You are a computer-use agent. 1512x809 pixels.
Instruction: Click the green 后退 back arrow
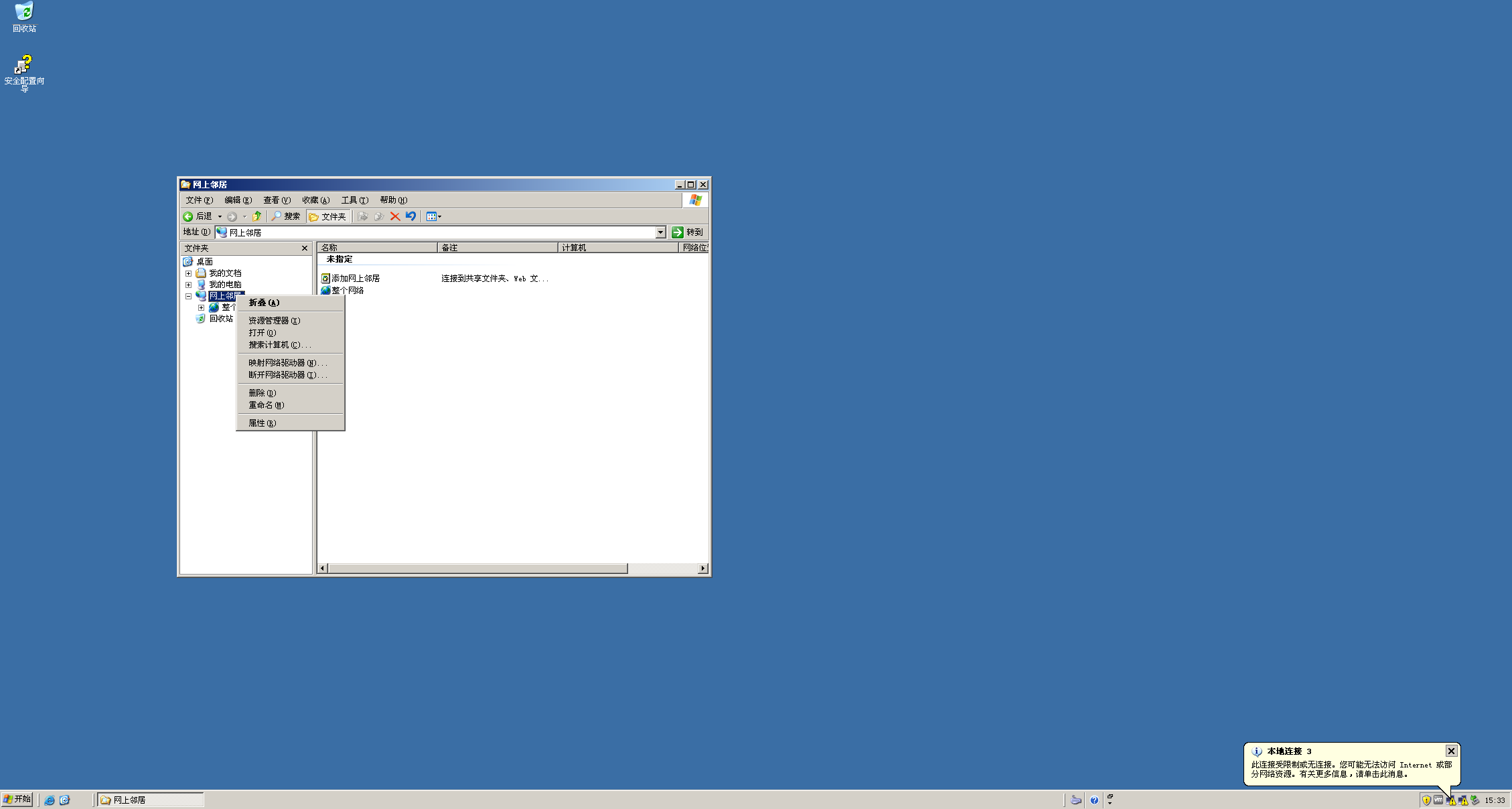(188, 216)
